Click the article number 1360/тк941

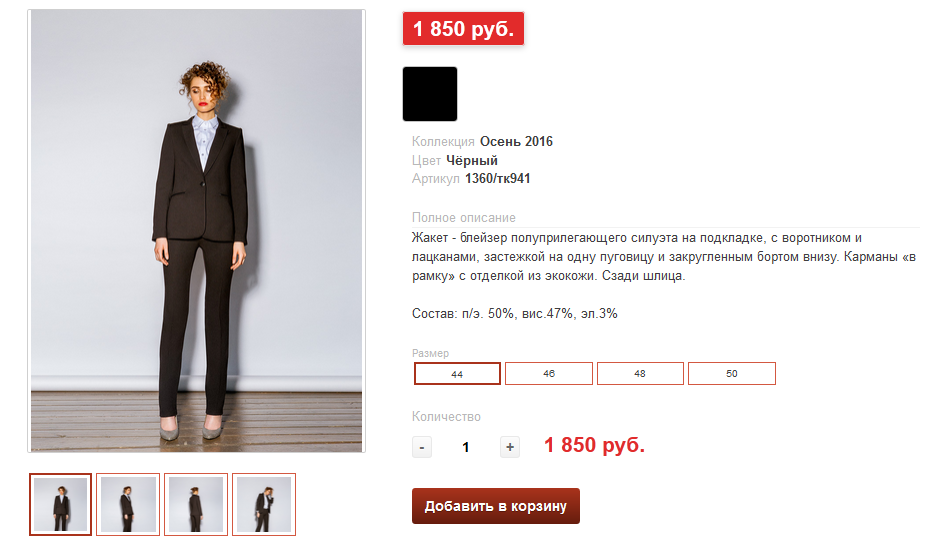497,179
